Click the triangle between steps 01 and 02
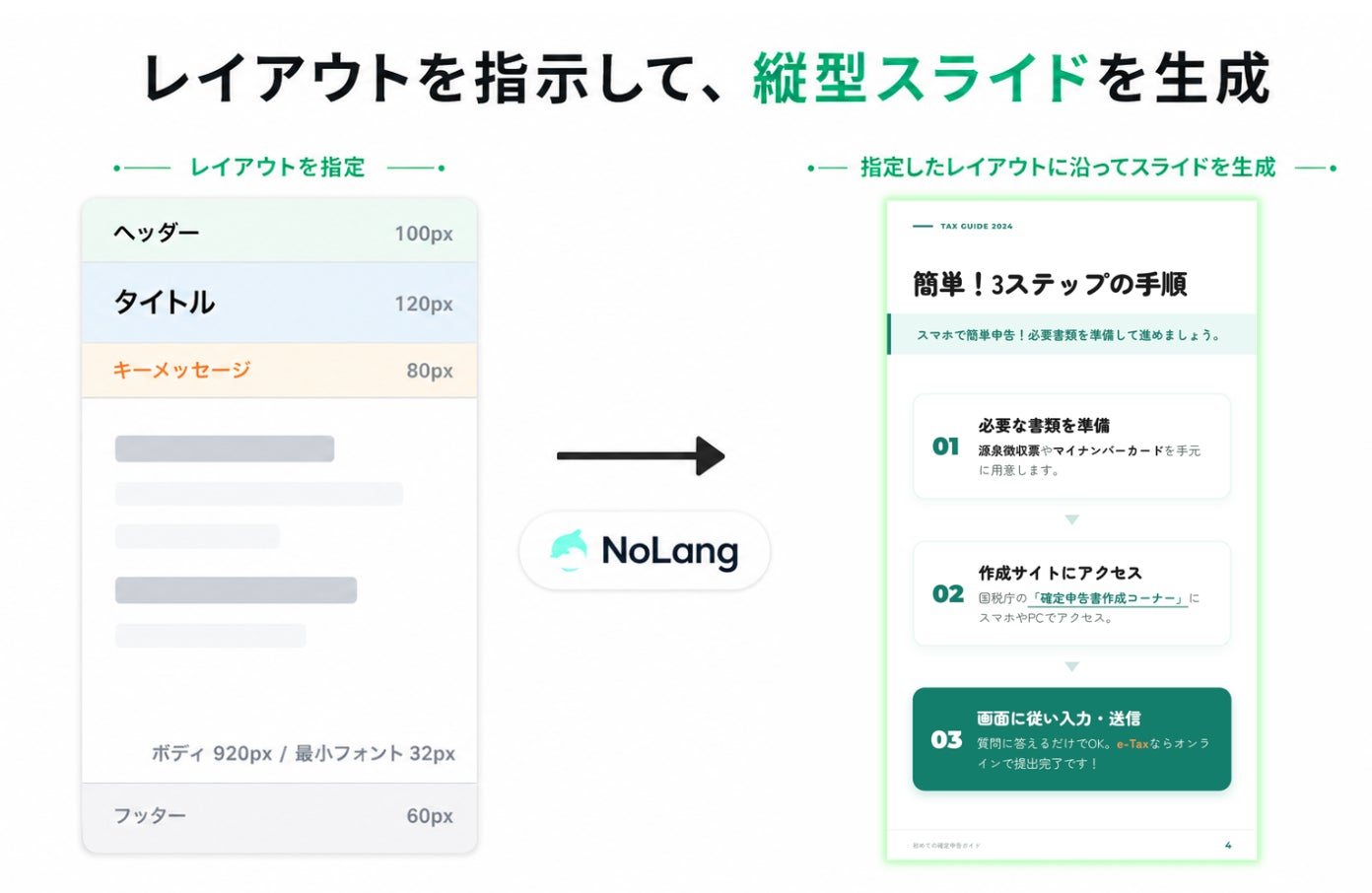The height and width of the screenshot is (893, 1372). coord(1071,519)
